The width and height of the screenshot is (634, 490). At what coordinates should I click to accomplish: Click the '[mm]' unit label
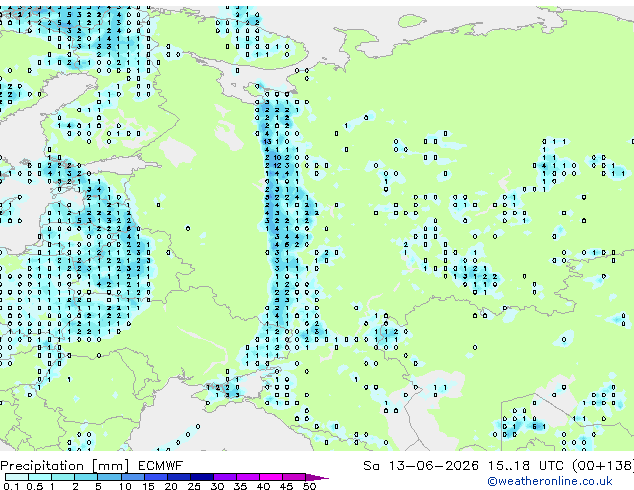[x=110, y=466]
